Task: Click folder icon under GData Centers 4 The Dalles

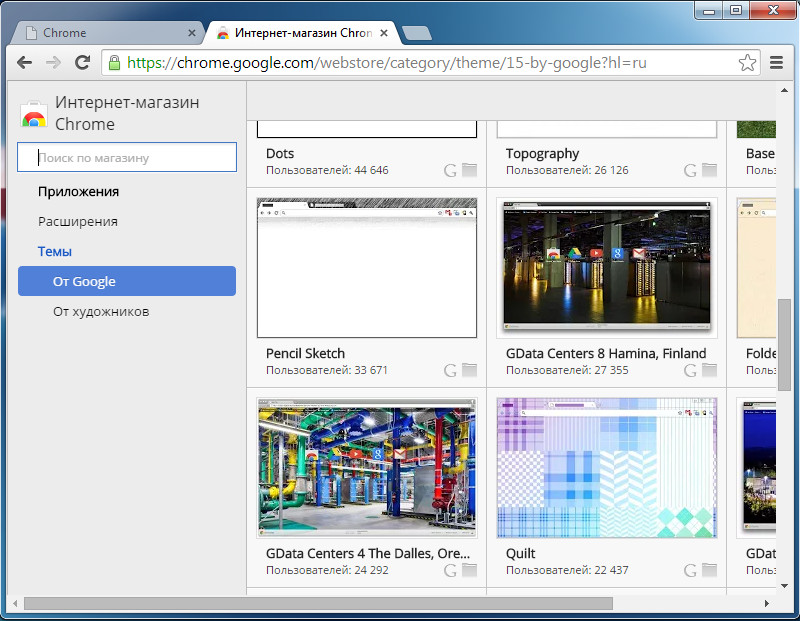Action: tap(469, 570)
